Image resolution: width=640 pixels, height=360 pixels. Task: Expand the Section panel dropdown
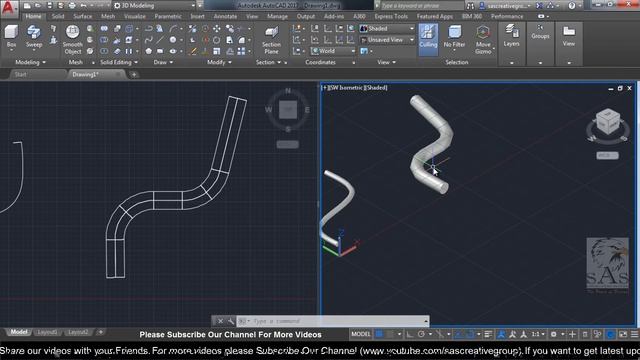(x=268, y=62)
